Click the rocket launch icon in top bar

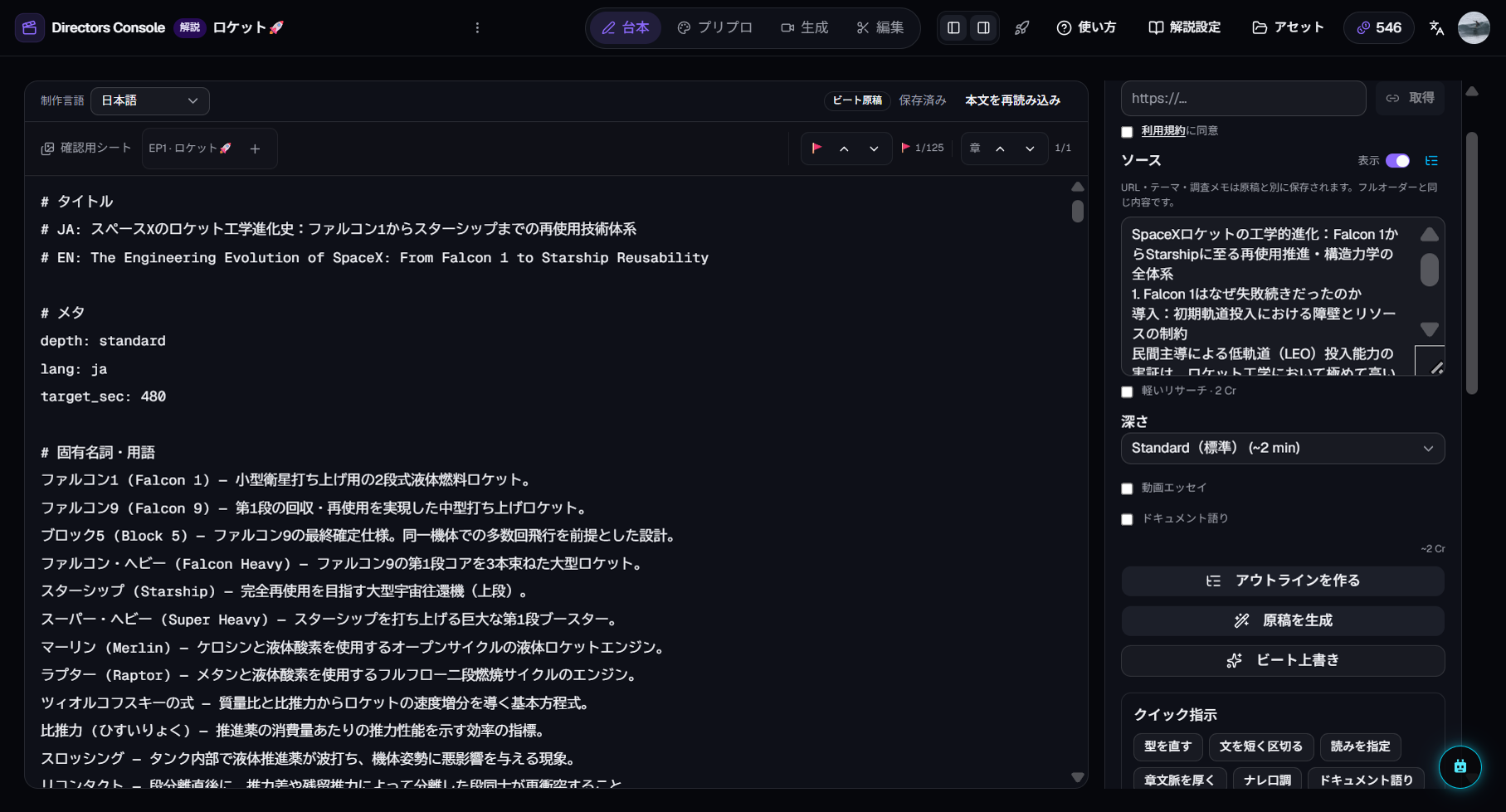coord(1022,27)
